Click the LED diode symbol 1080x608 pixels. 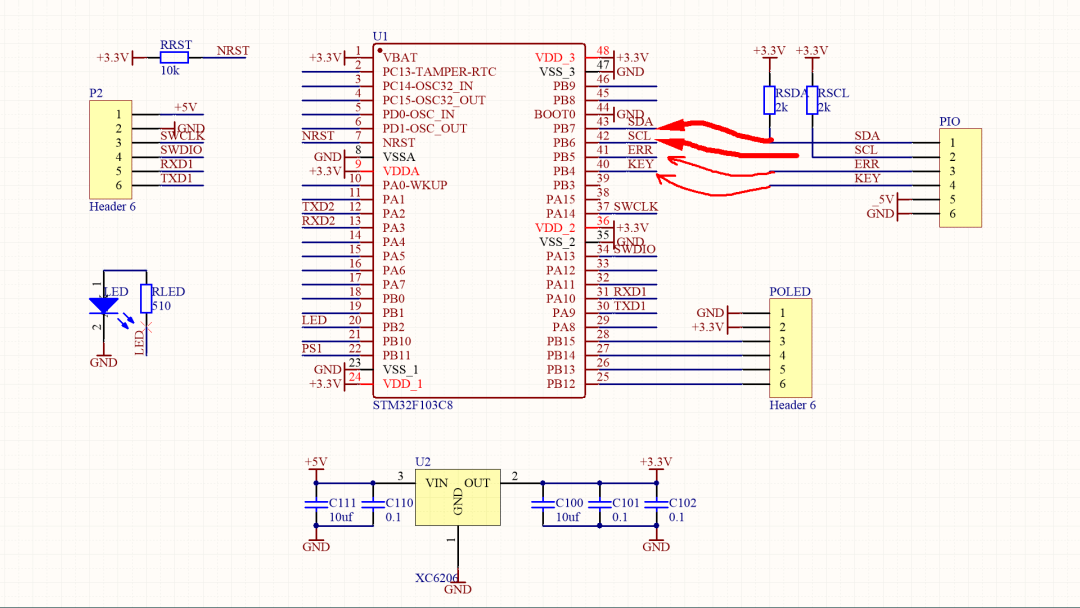click(104, 305)
